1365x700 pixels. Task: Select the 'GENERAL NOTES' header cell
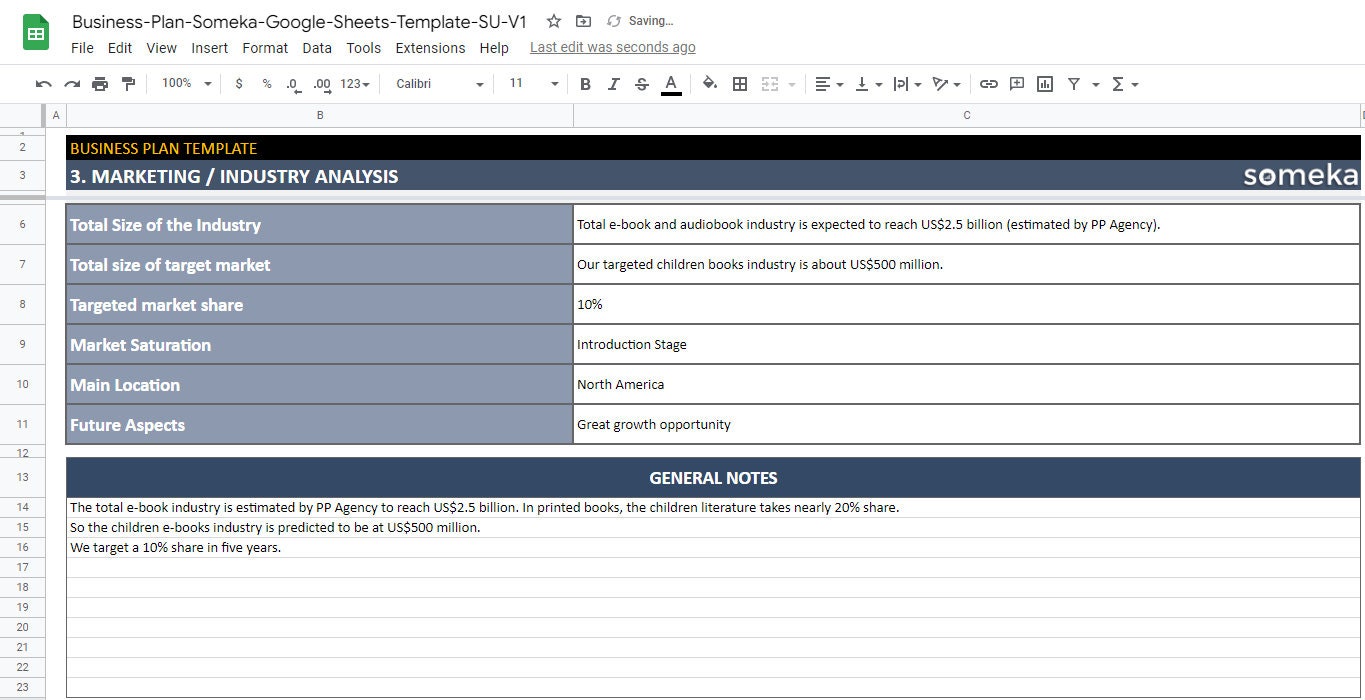tap(713, 478)
